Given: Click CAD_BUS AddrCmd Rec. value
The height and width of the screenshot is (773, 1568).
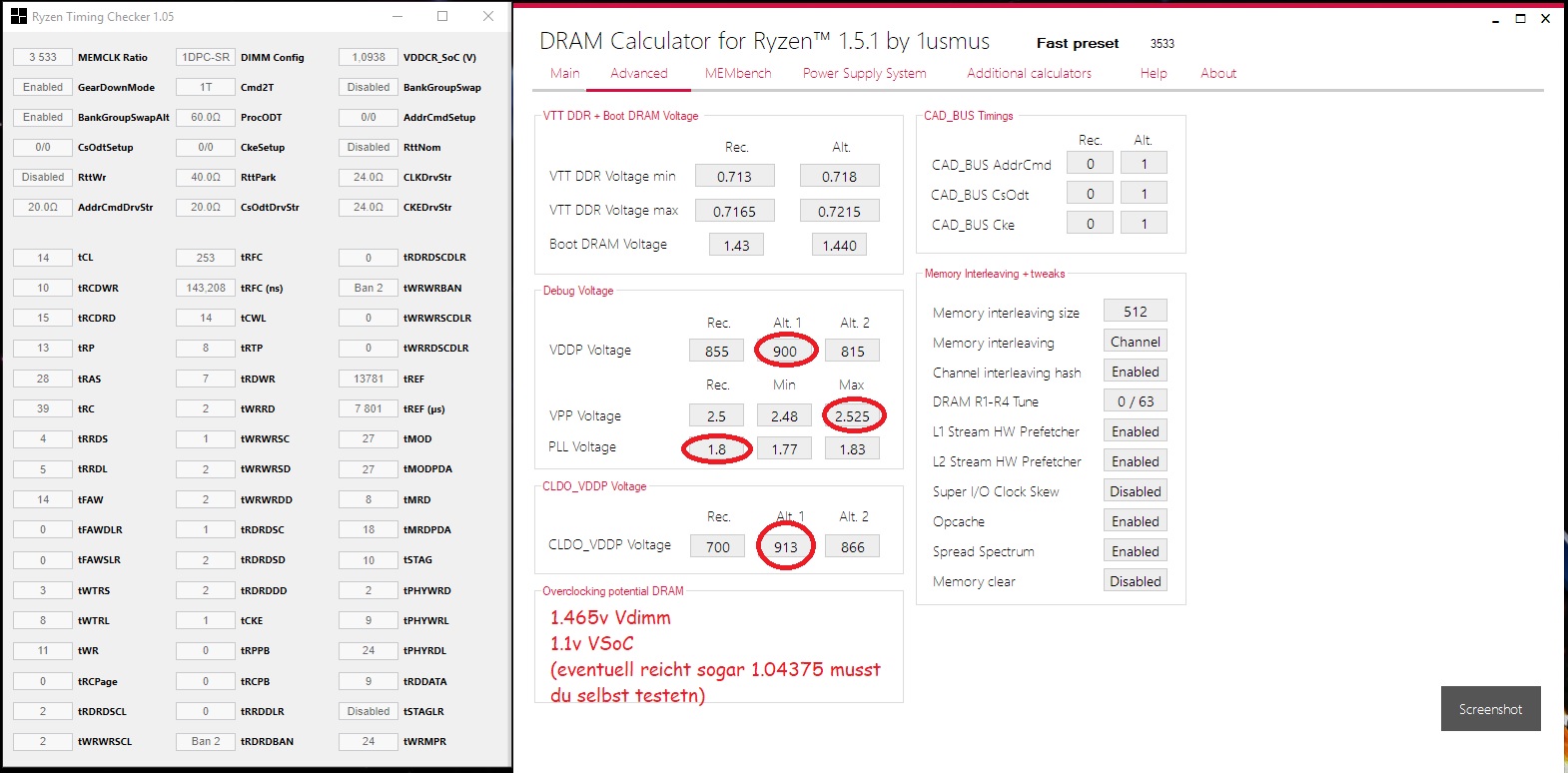Looking at the screenshot, I should tap(1090, 164).
